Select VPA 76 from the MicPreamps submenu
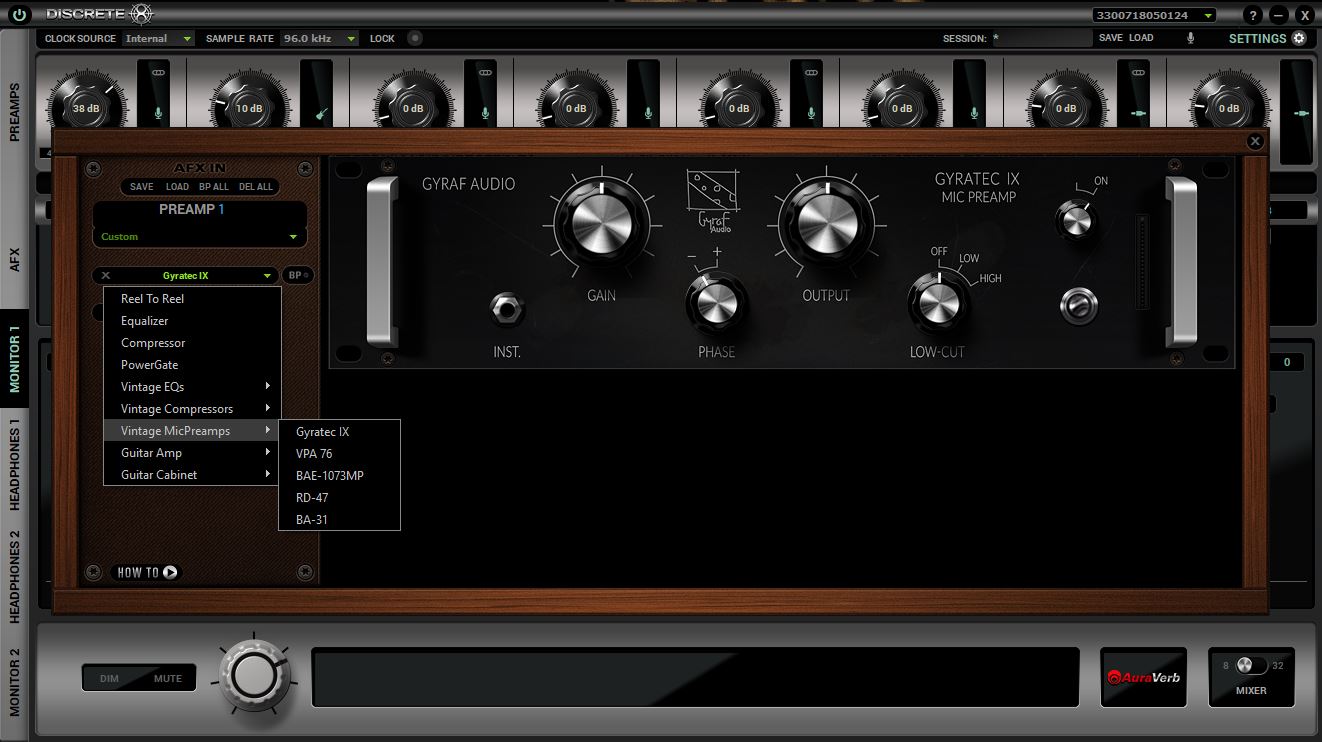The image size is (1322, 742). 340,454
